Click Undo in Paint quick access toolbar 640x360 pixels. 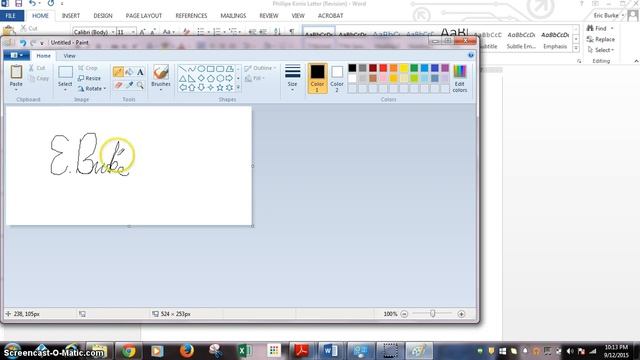click(23, 42)
